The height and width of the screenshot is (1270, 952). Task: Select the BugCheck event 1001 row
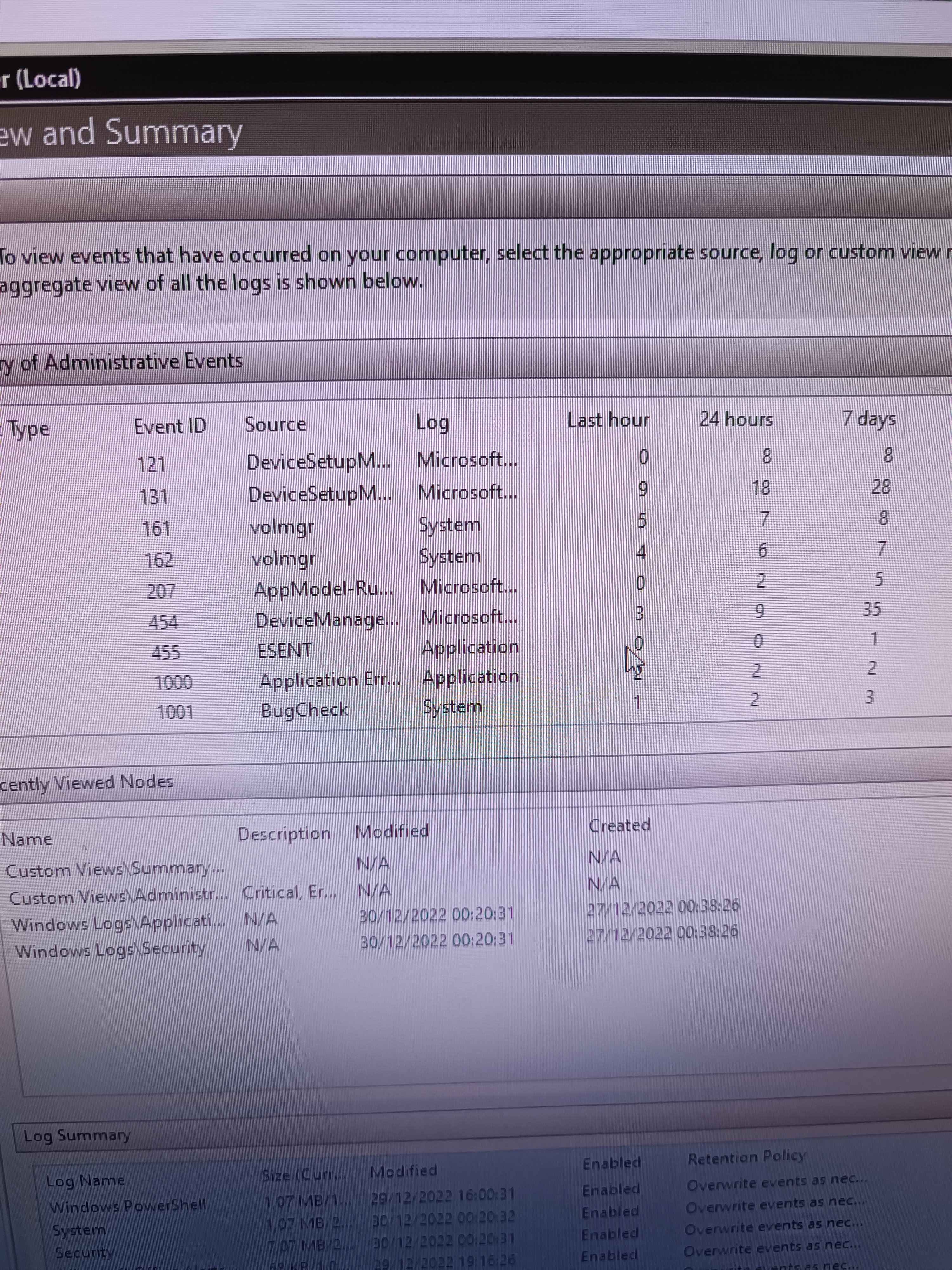[x=305, y=710]
